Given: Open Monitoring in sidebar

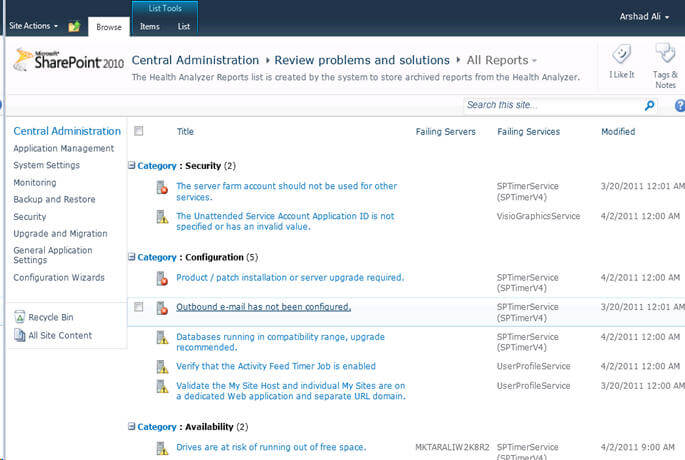Looking at the screenshot, I should 35,183.
